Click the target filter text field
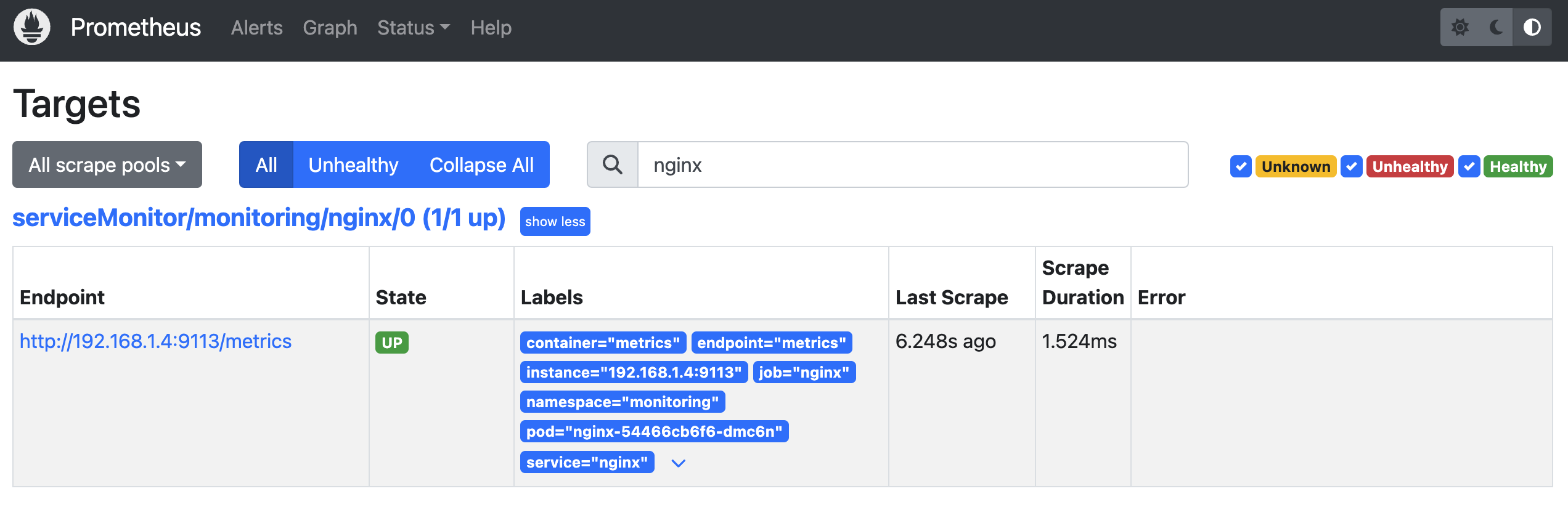1568x515 pixels. tap(912, 165)
